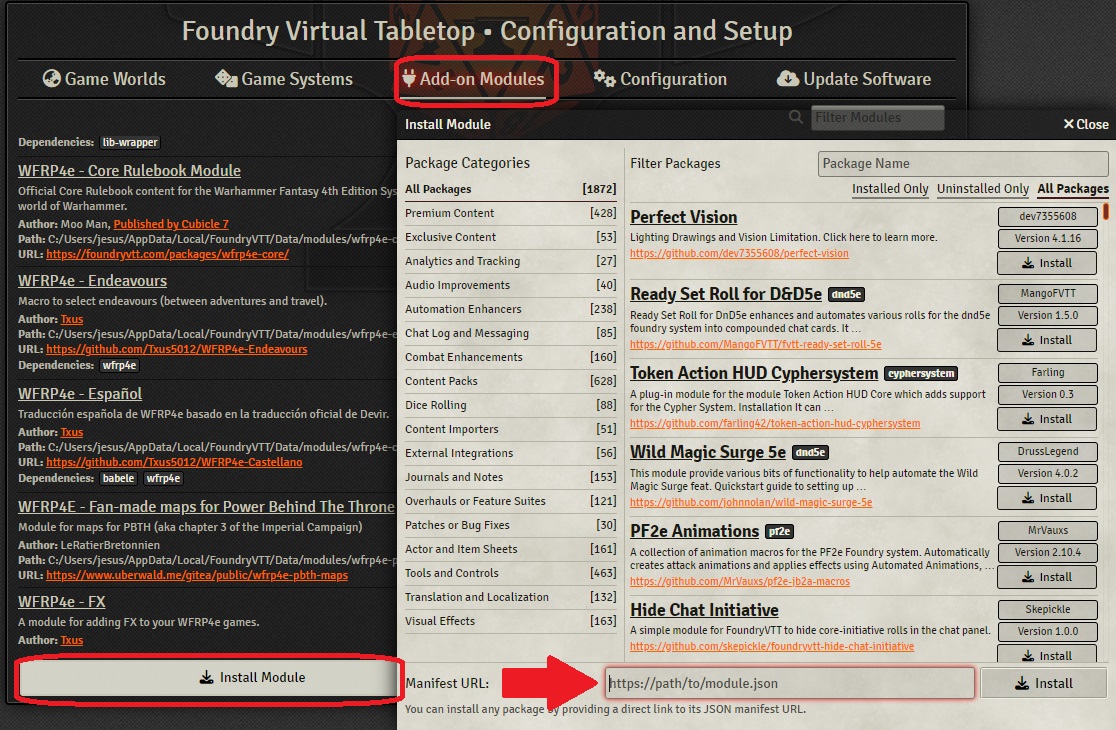
Task: Click the dnd5e tag on Wild Magic Surge
Action: pos(810,453)
